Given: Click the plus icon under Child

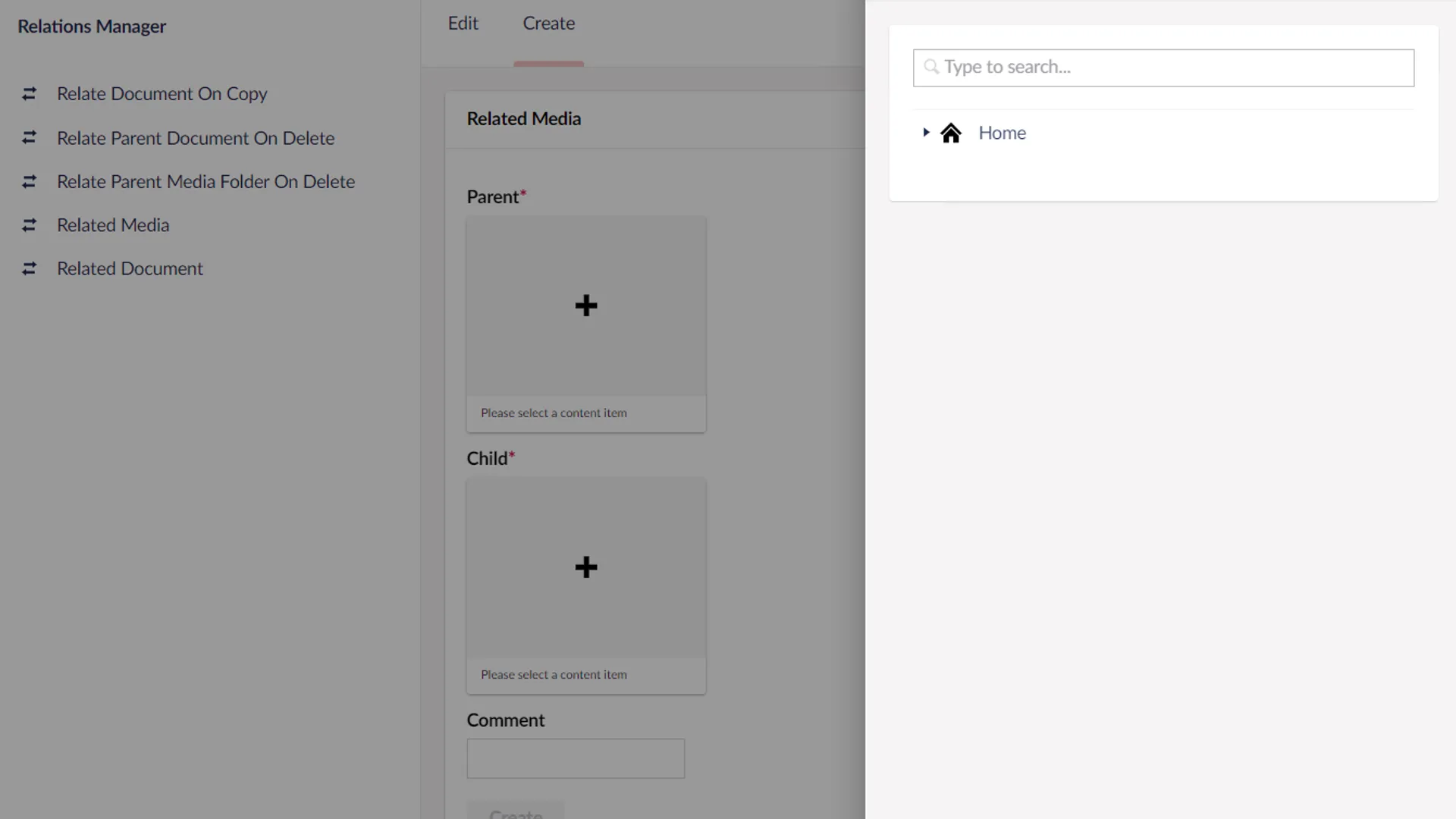Looking at the screenshot, I should pos(585,567).
